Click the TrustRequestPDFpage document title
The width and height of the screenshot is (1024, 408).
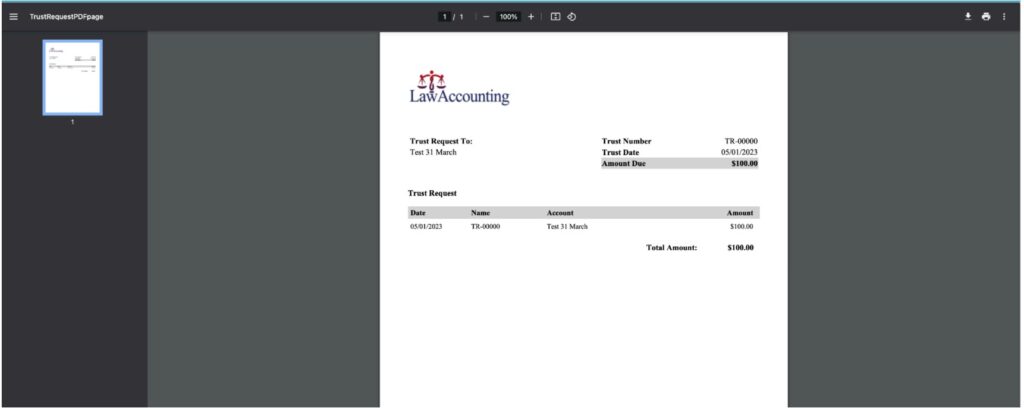tap(67, 17)
